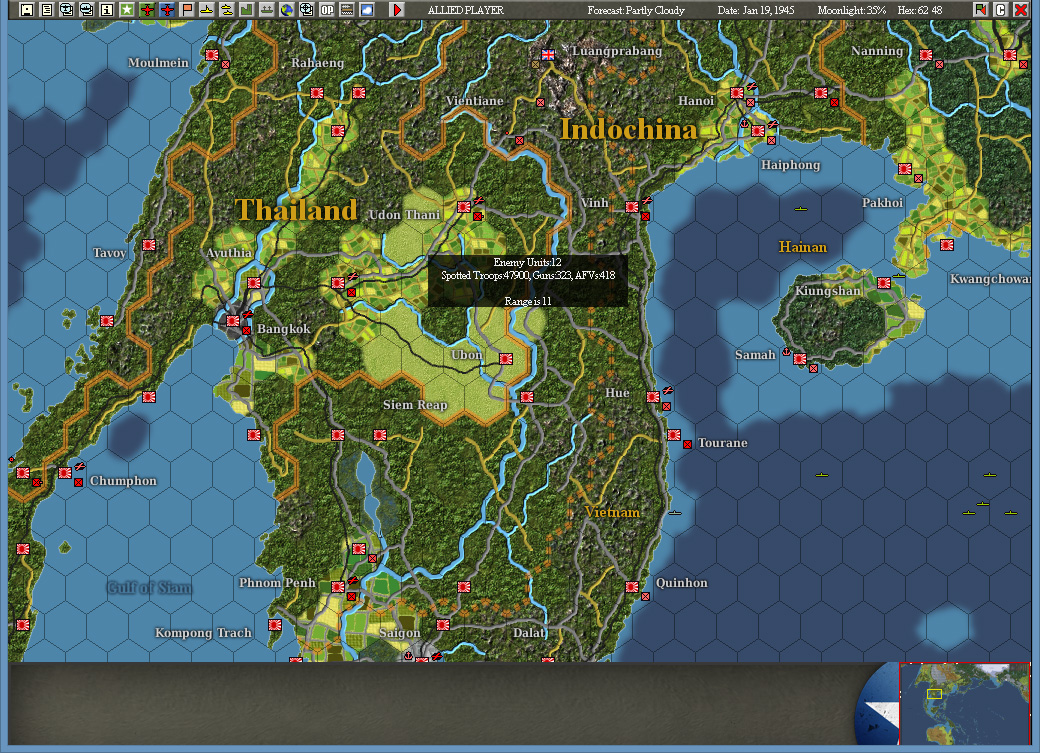The image size is (1040, 753).
Task: Select the Japanese flag near Kompong Trach
Action: [275, 625]
